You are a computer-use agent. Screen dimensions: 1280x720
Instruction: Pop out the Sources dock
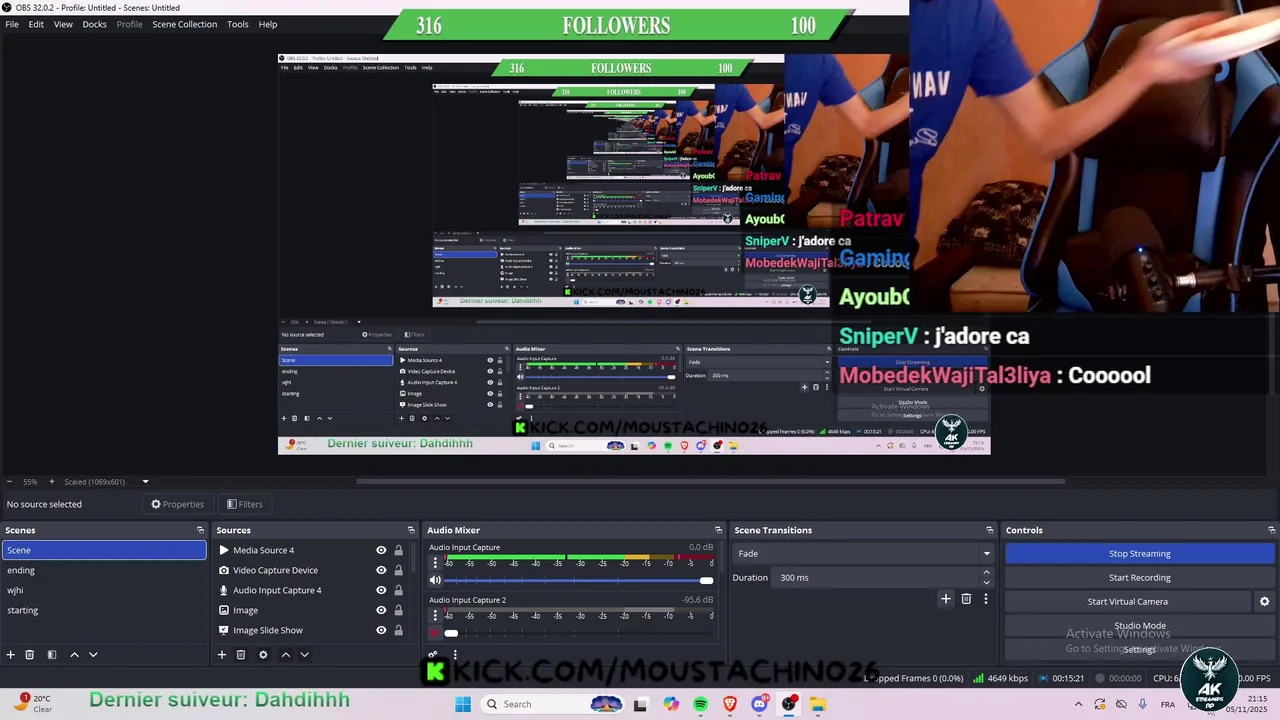tap(411, 530)
